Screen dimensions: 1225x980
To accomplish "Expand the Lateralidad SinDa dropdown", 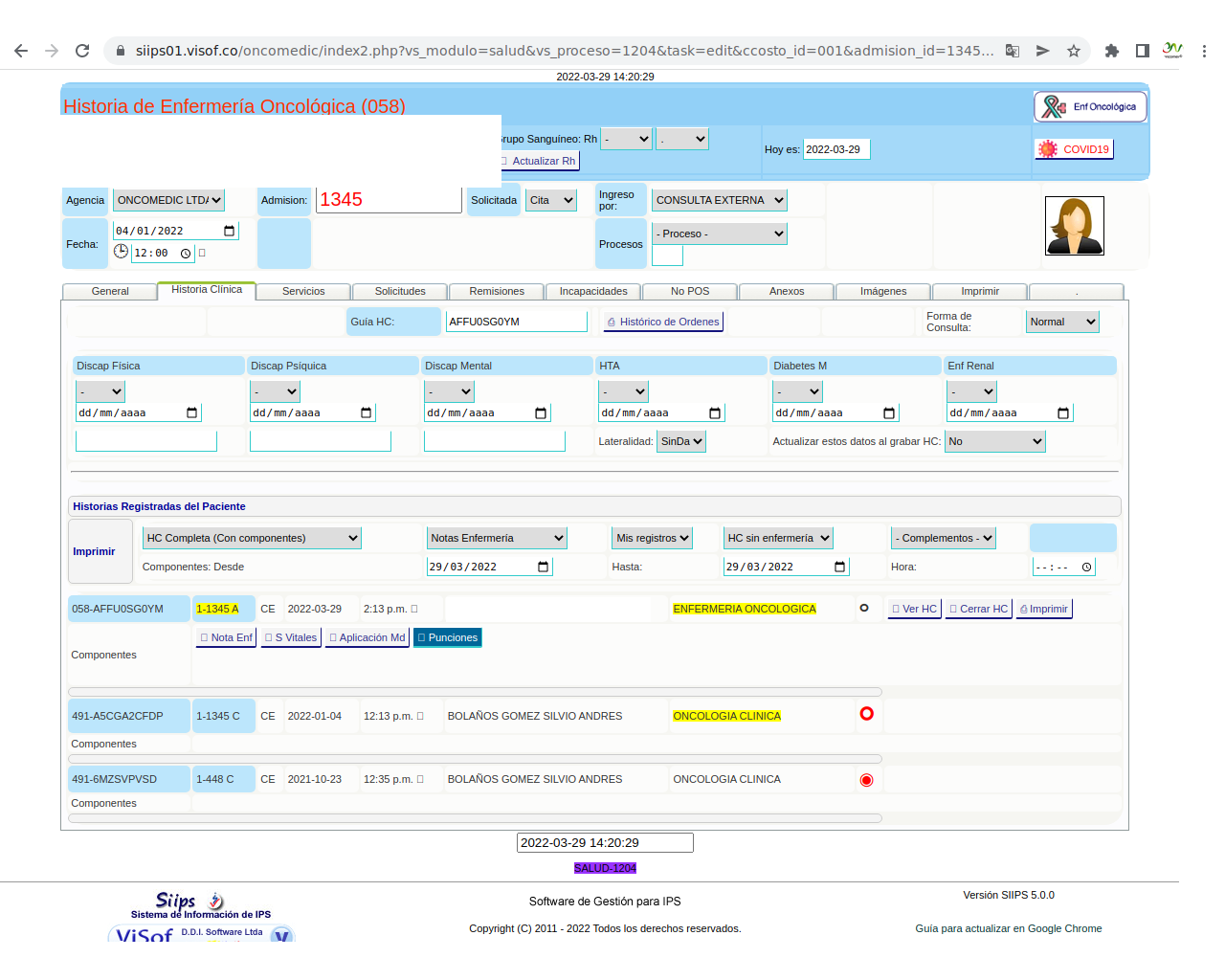I will point(681,441).
